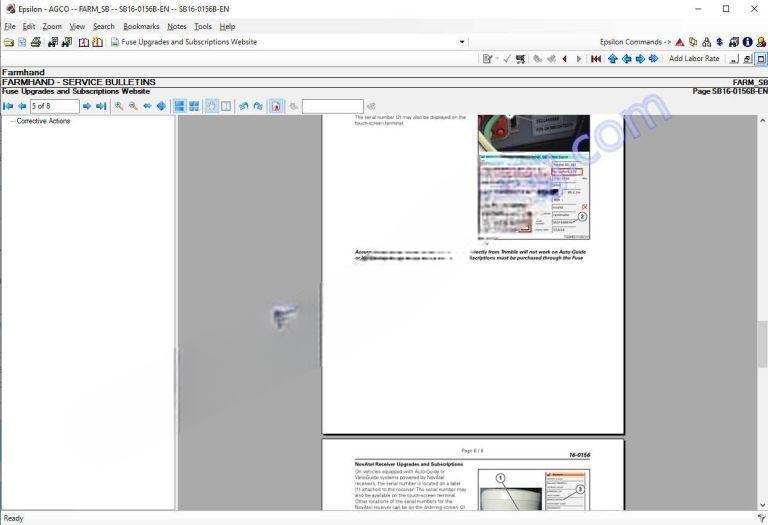
Task: Click the zoom in magnifier icon
Action: click(x=119, y=106)
